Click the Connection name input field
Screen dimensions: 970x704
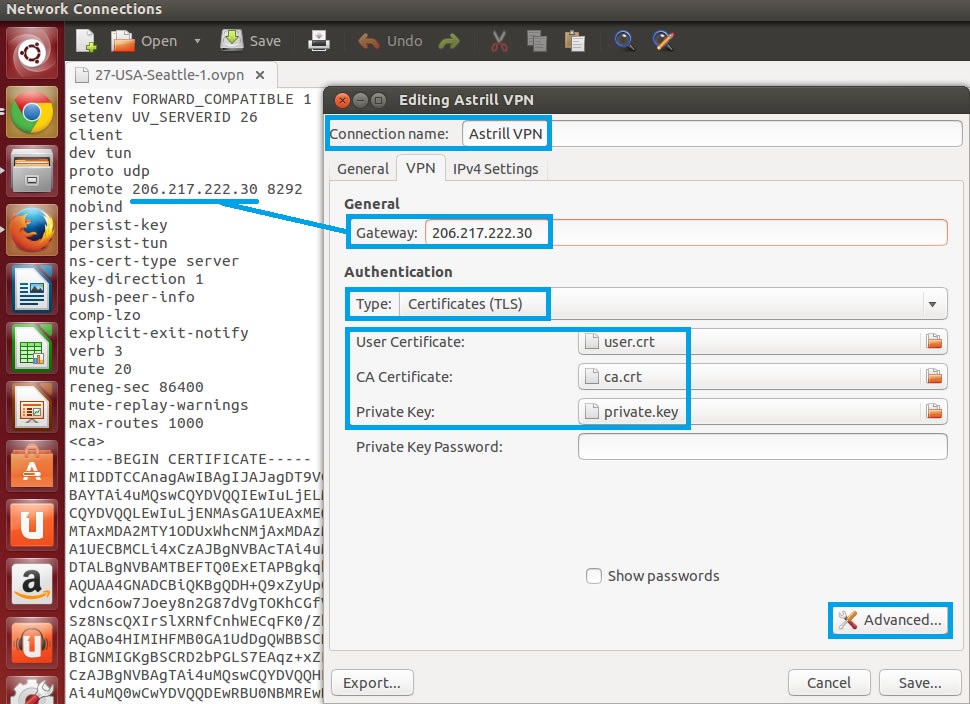click(x=712, y=134)
